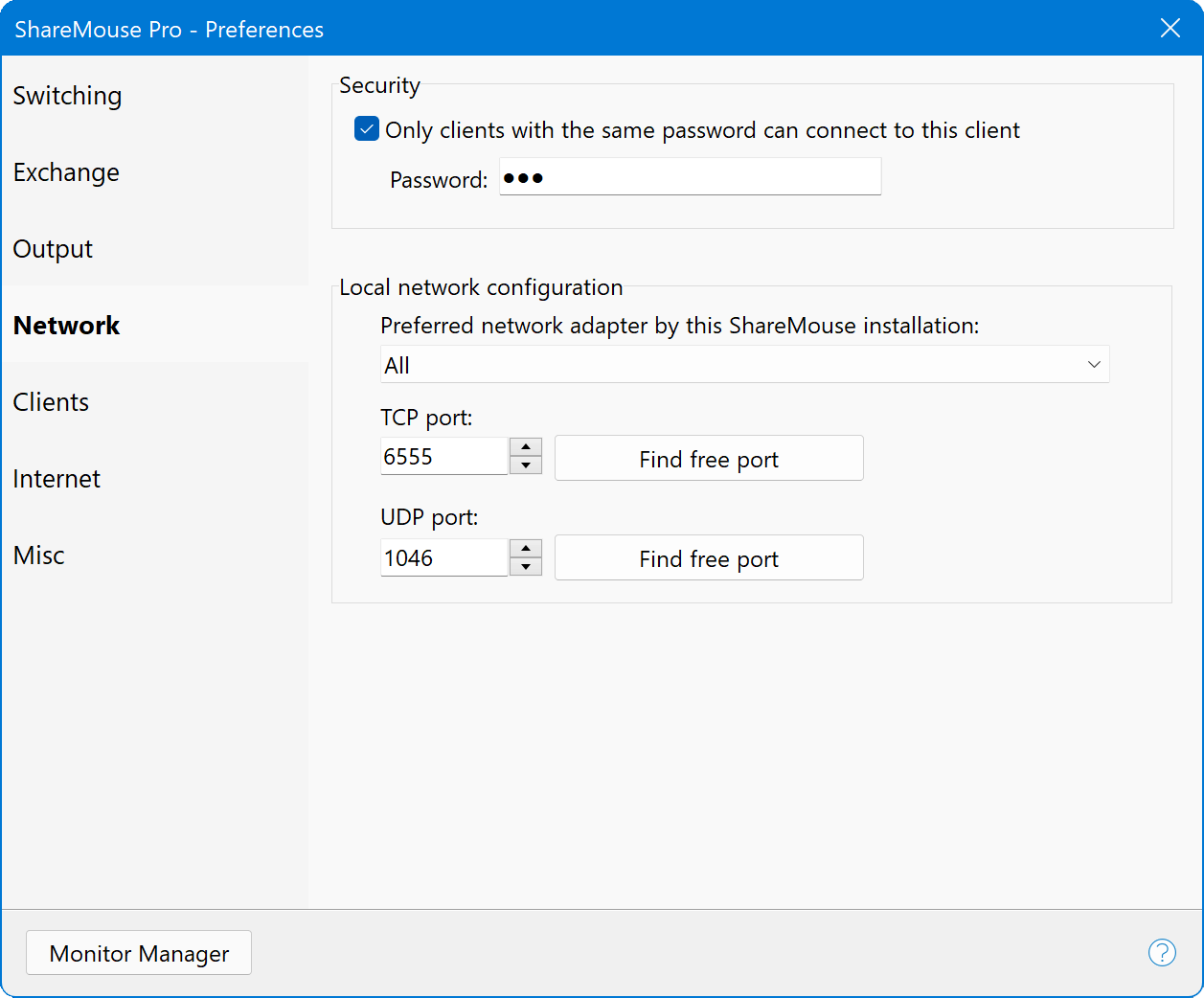The height and width of the screenshot is (998, 1204).
Task: Open the preferred network adapter dropdown
Action: point(744,365)
